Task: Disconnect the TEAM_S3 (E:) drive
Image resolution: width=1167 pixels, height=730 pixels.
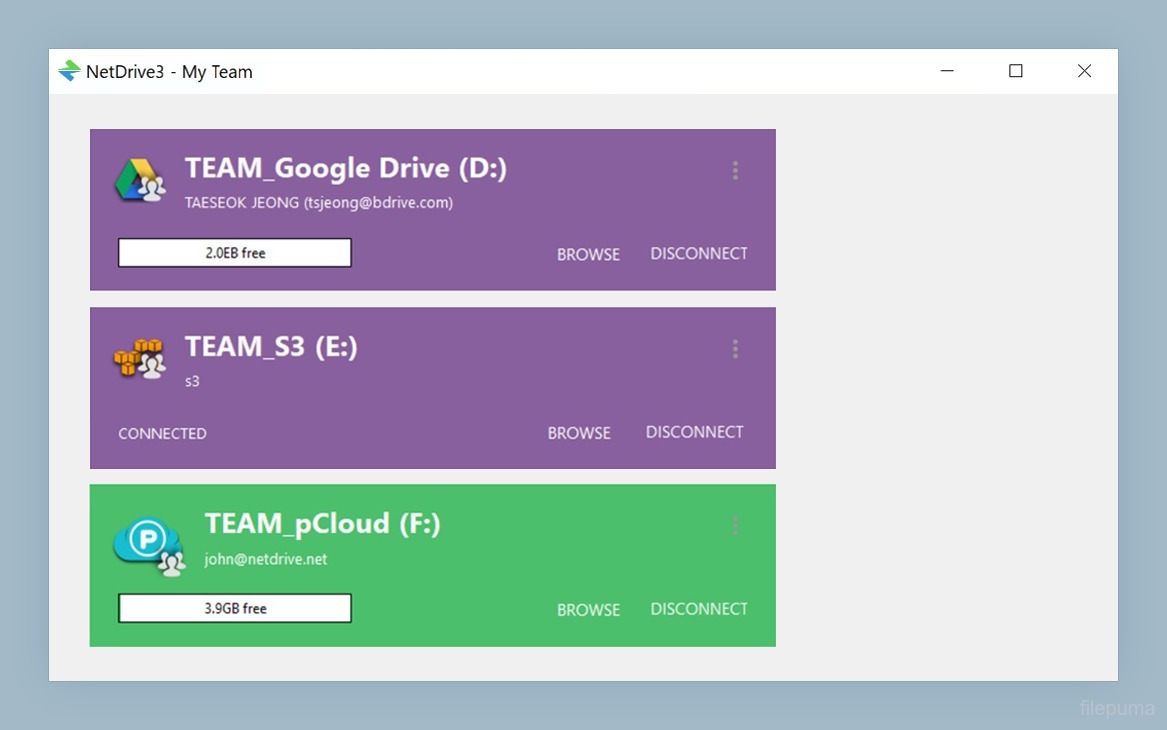Action: click(x=694, y=432)
